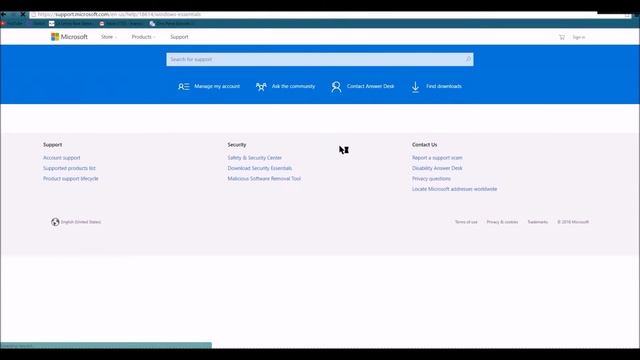This screenshot has height=360, width=640.
Task: Open the Account support link
Action: pyautogui.click(x=62, y=158)
